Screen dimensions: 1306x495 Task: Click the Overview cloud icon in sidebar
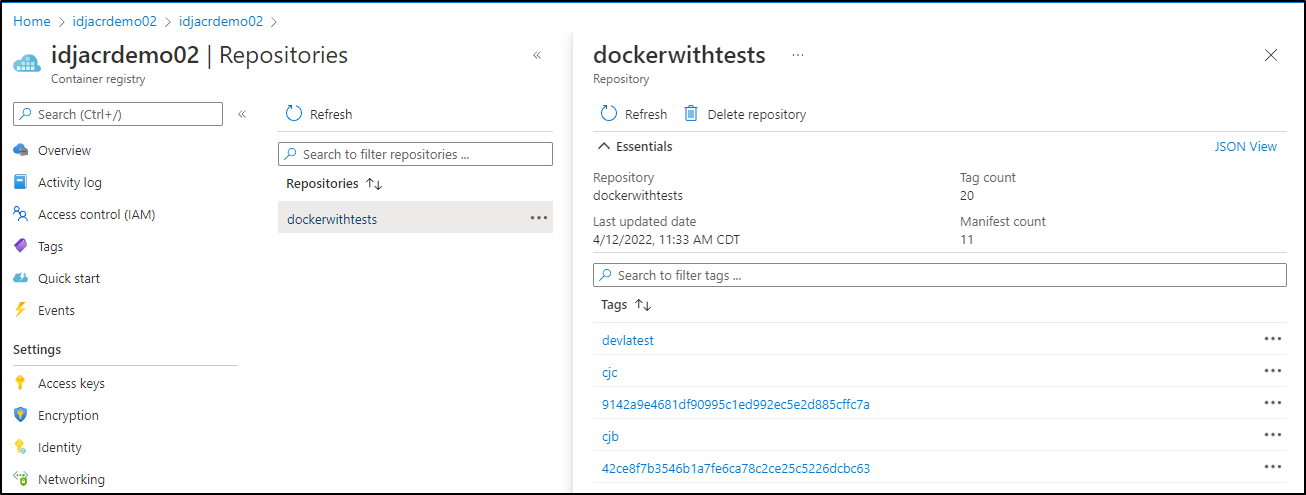pyautogui.click(x=20, y=150)
